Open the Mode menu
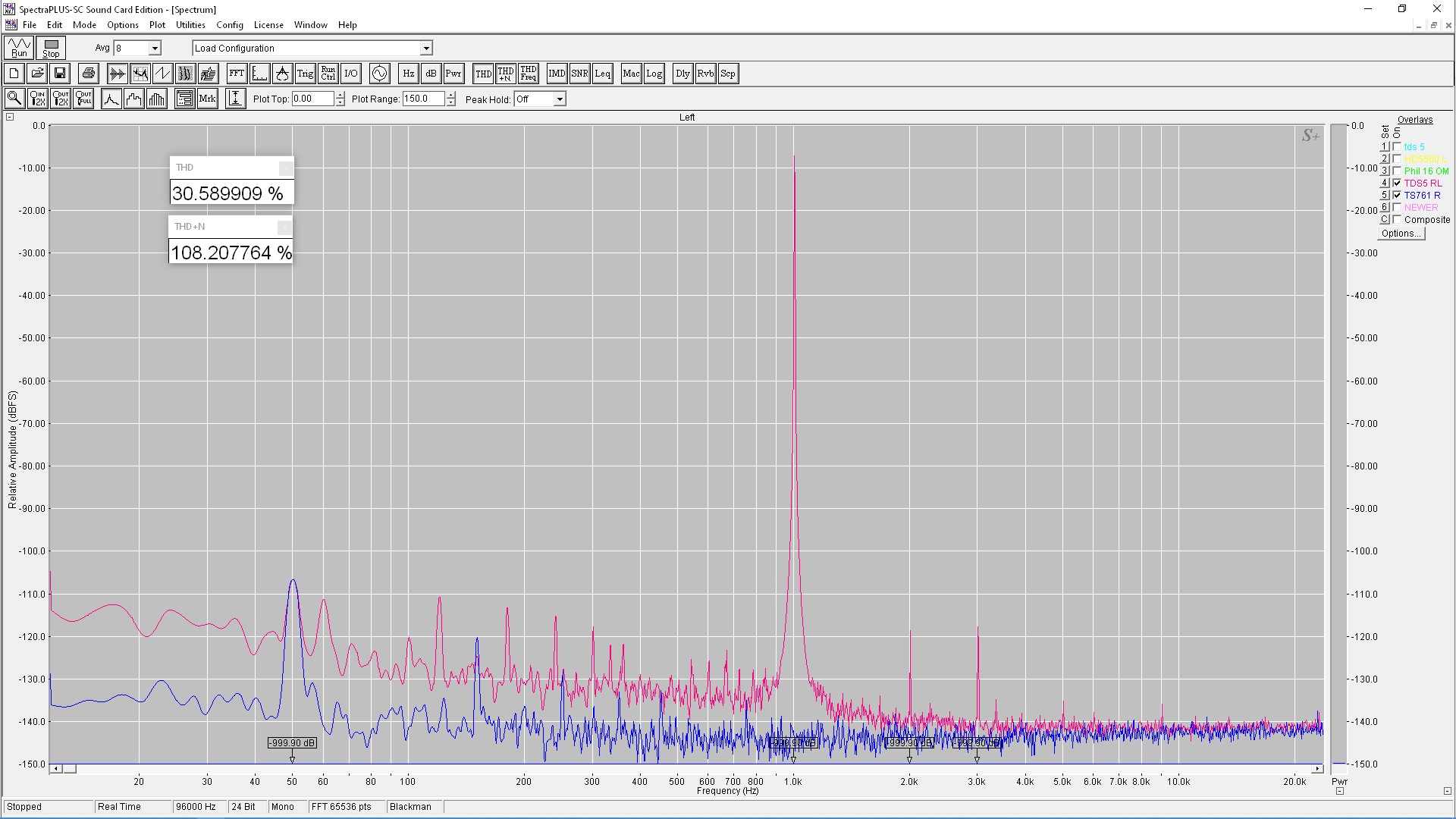 coord(84,25)
